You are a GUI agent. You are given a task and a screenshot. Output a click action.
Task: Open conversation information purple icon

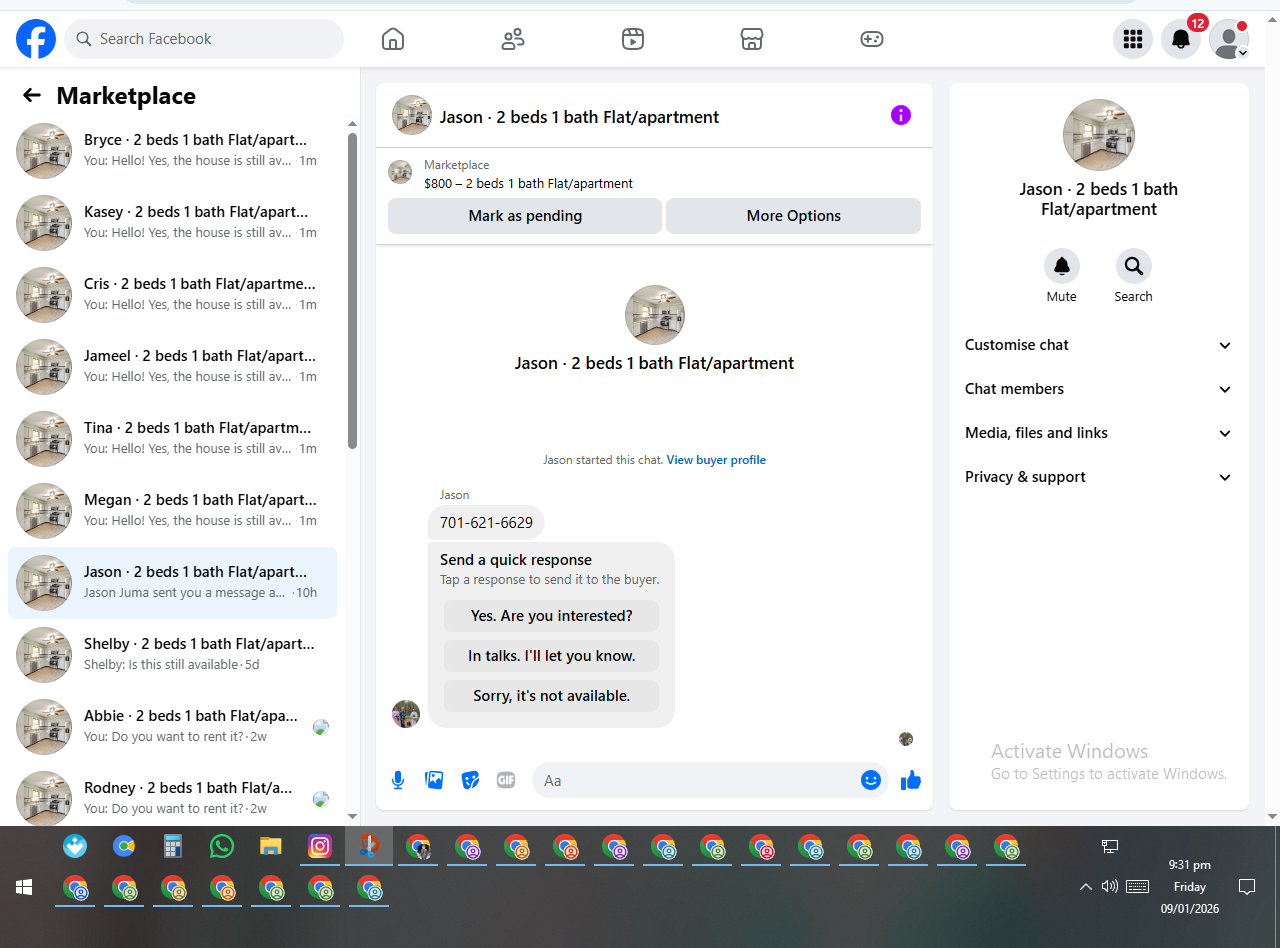[x=901, y=115]
